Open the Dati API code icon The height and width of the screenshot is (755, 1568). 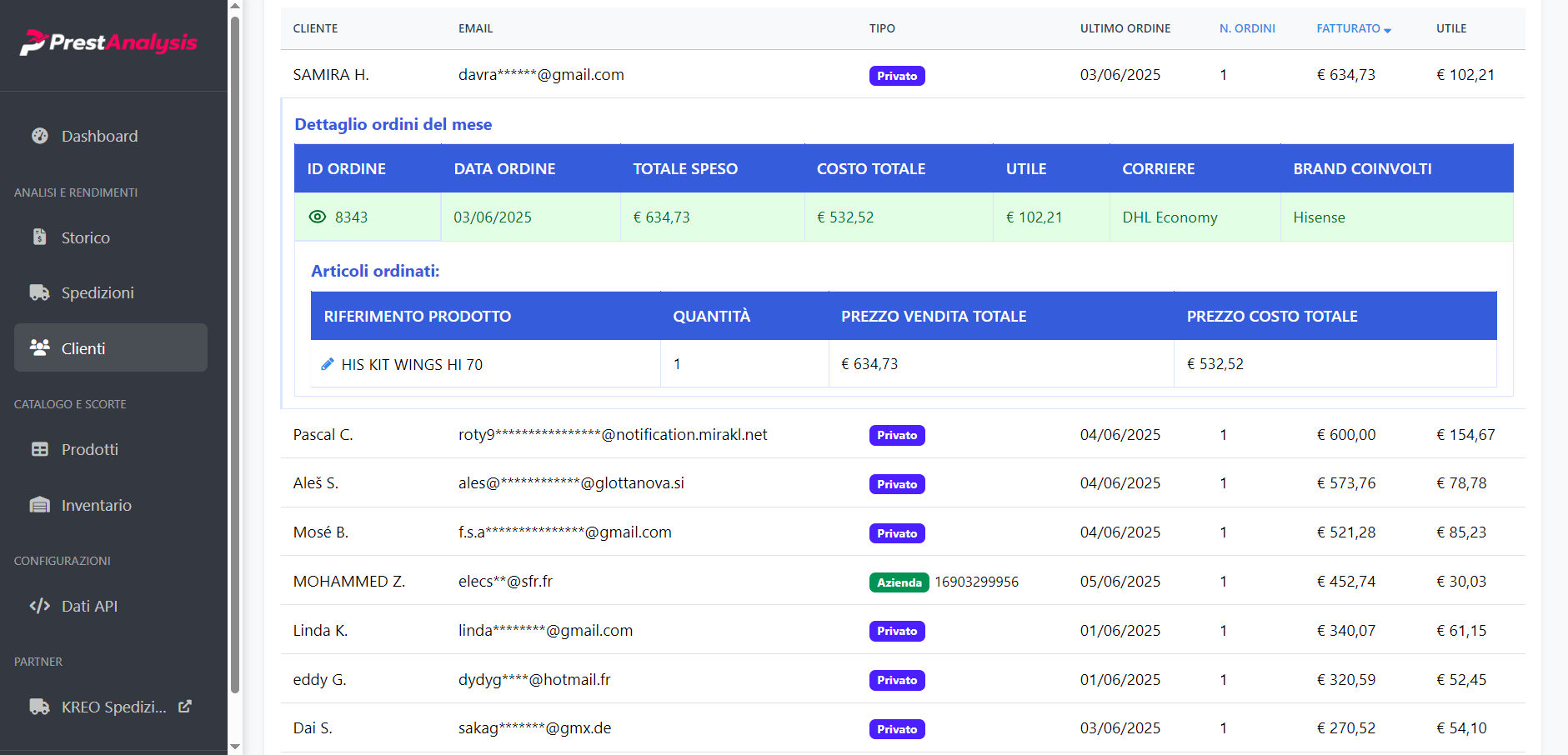pyautogui.click(x=40, y=606)
